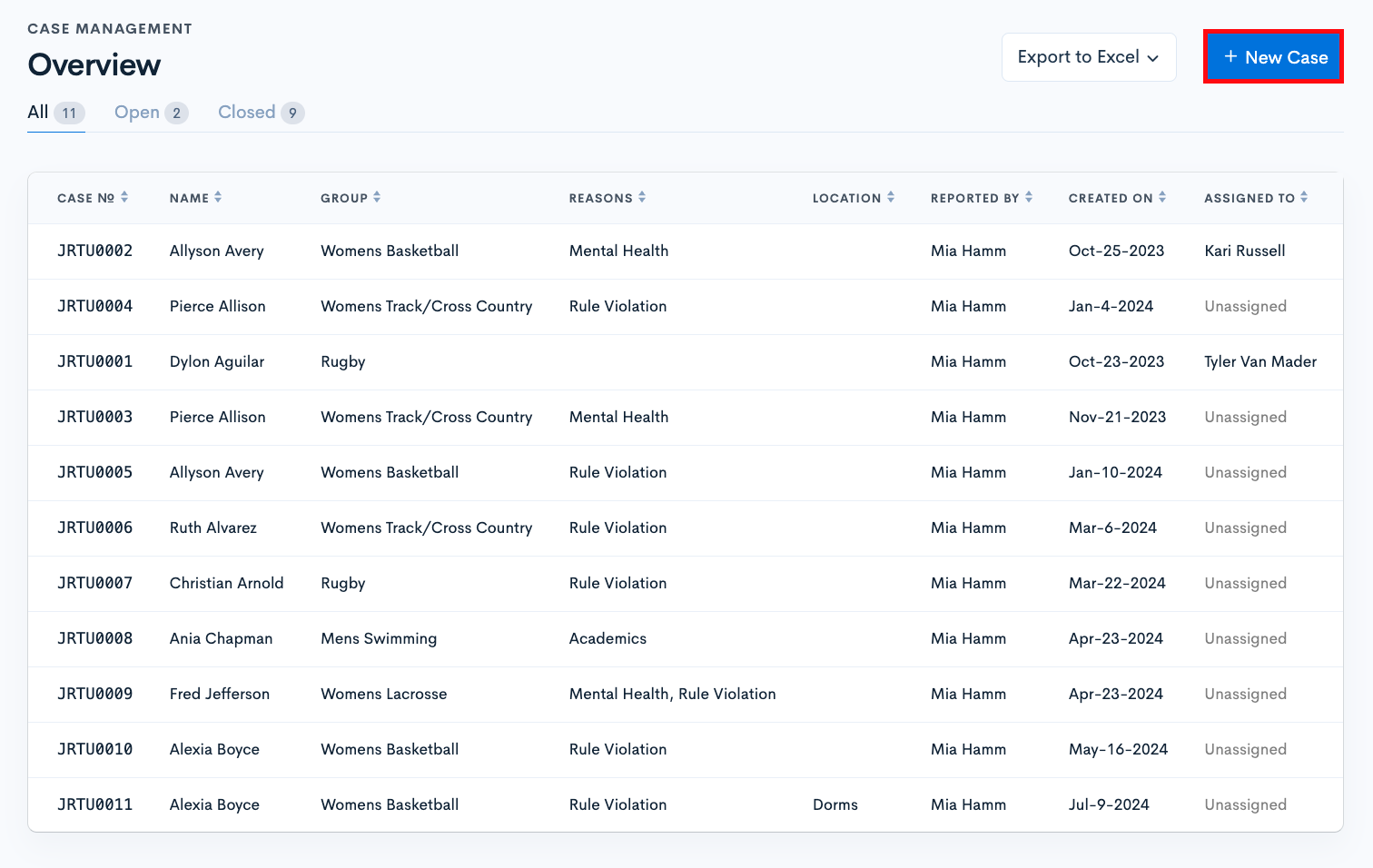Open case JRTU0009
Image resolution: width=1373 pixels, height=868 pixels.
coord(95,694)
